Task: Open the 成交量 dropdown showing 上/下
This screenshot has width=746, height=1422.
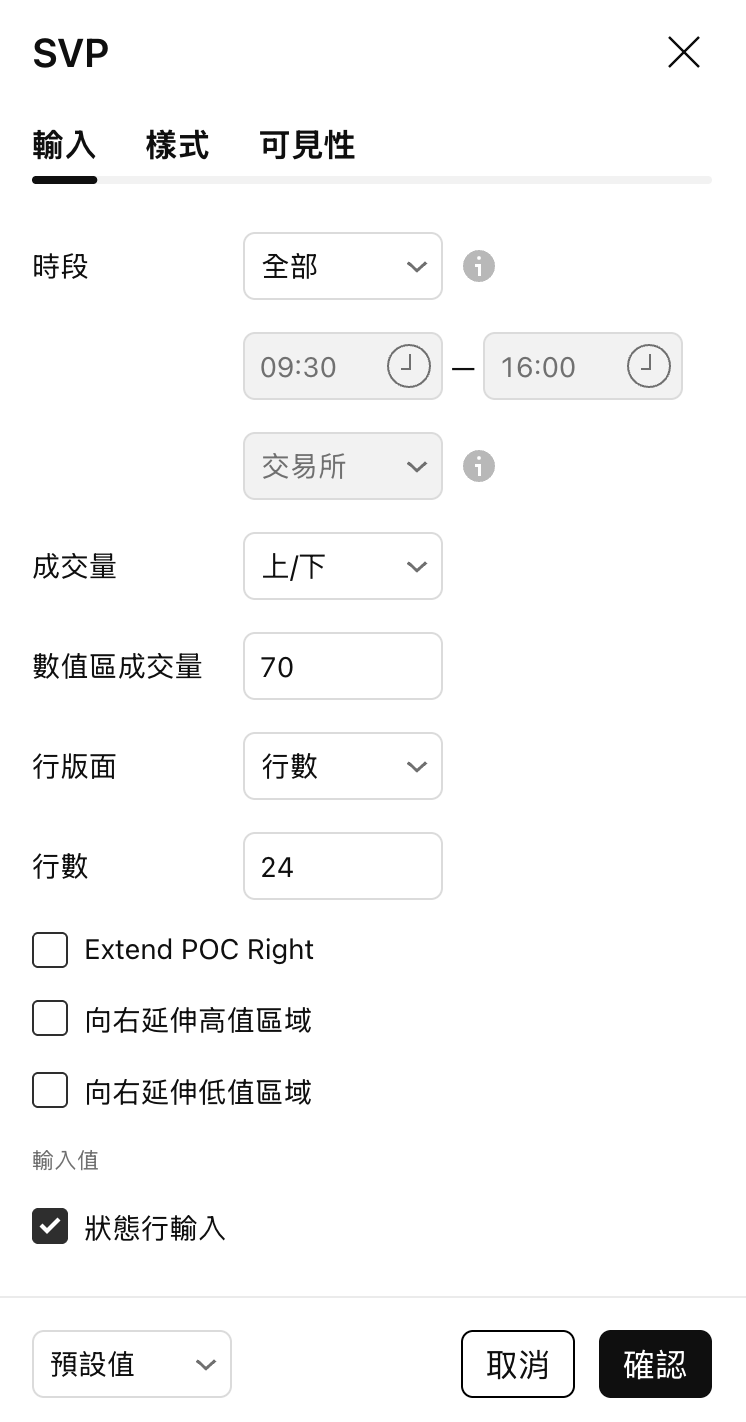Action: point(342,567)
